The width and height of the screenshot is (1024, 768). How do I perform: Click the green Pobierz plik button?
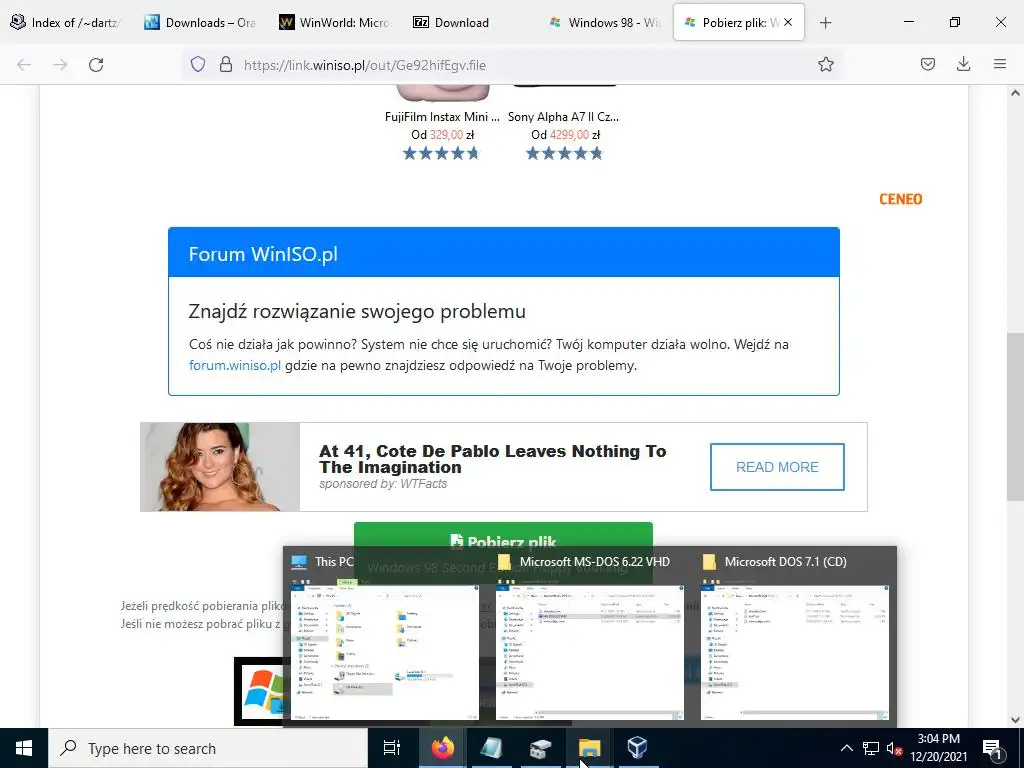tap(503, 534)
